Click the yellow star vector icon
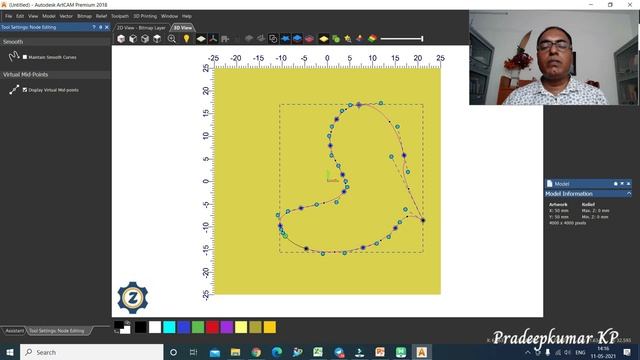 coord(348,39)
